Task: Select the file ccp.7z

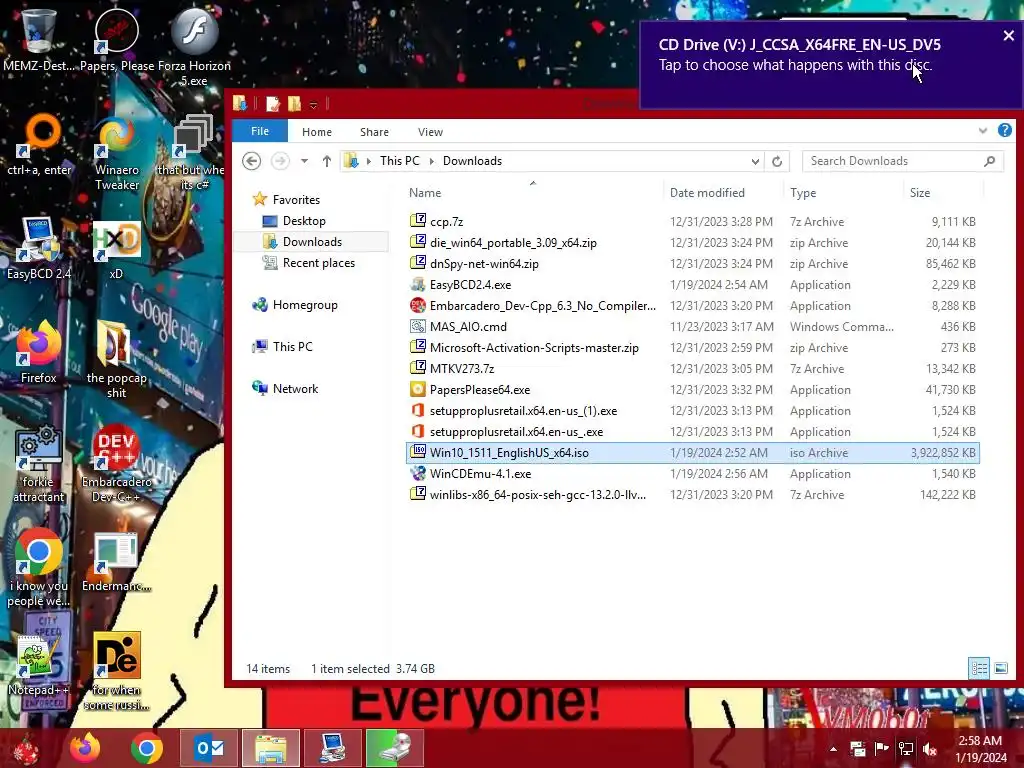Action: (x=692, y=221)
